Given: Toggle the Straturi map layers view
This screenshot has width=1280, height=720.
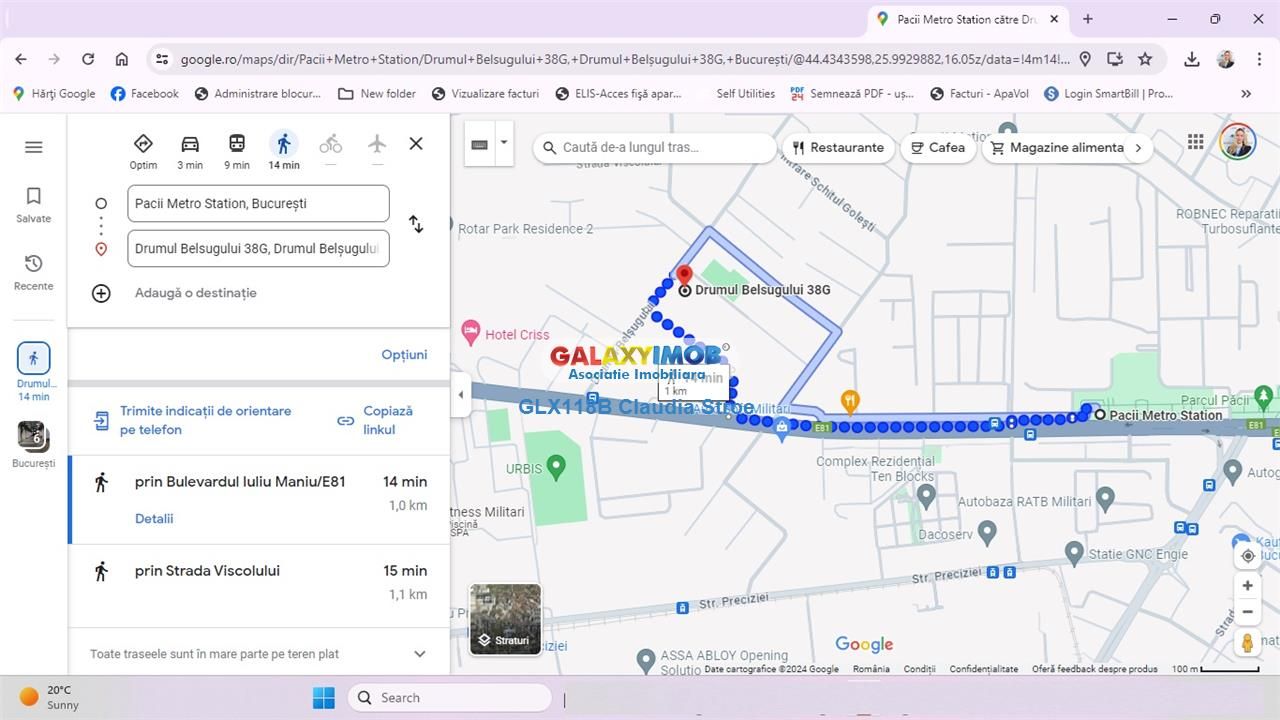Looking at the screenshot, I should (505, 620).
